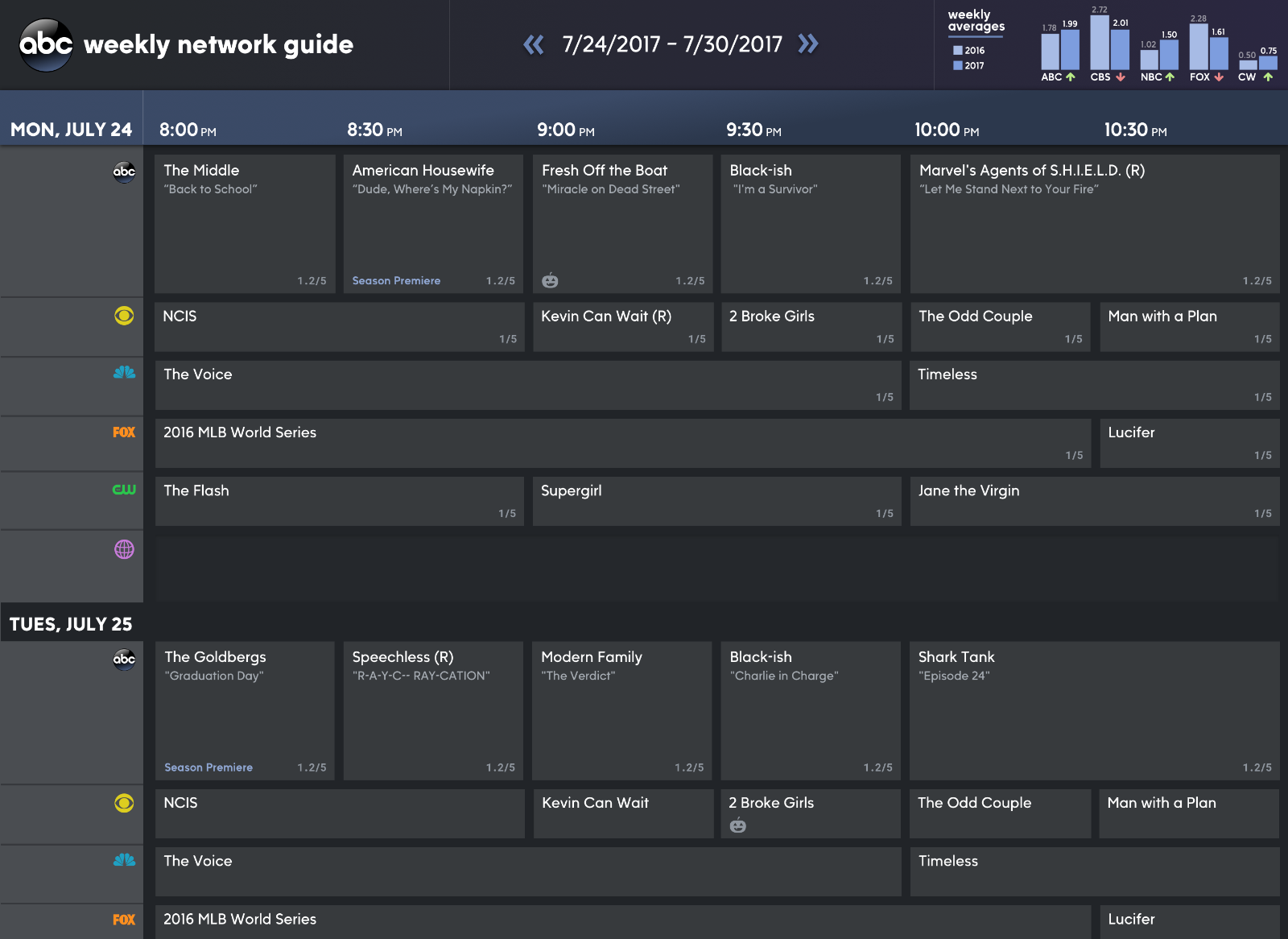Click ABC 2017 bar showing 1.99
The image size is (1288, 939).
coord(1070,50)
